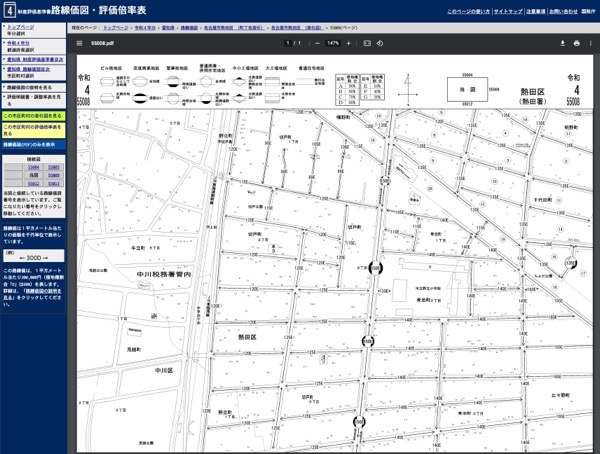The height and width of the screenshot is (454, 600).
Task: Download the PDF using the download icon
Action: coord(562,43)
